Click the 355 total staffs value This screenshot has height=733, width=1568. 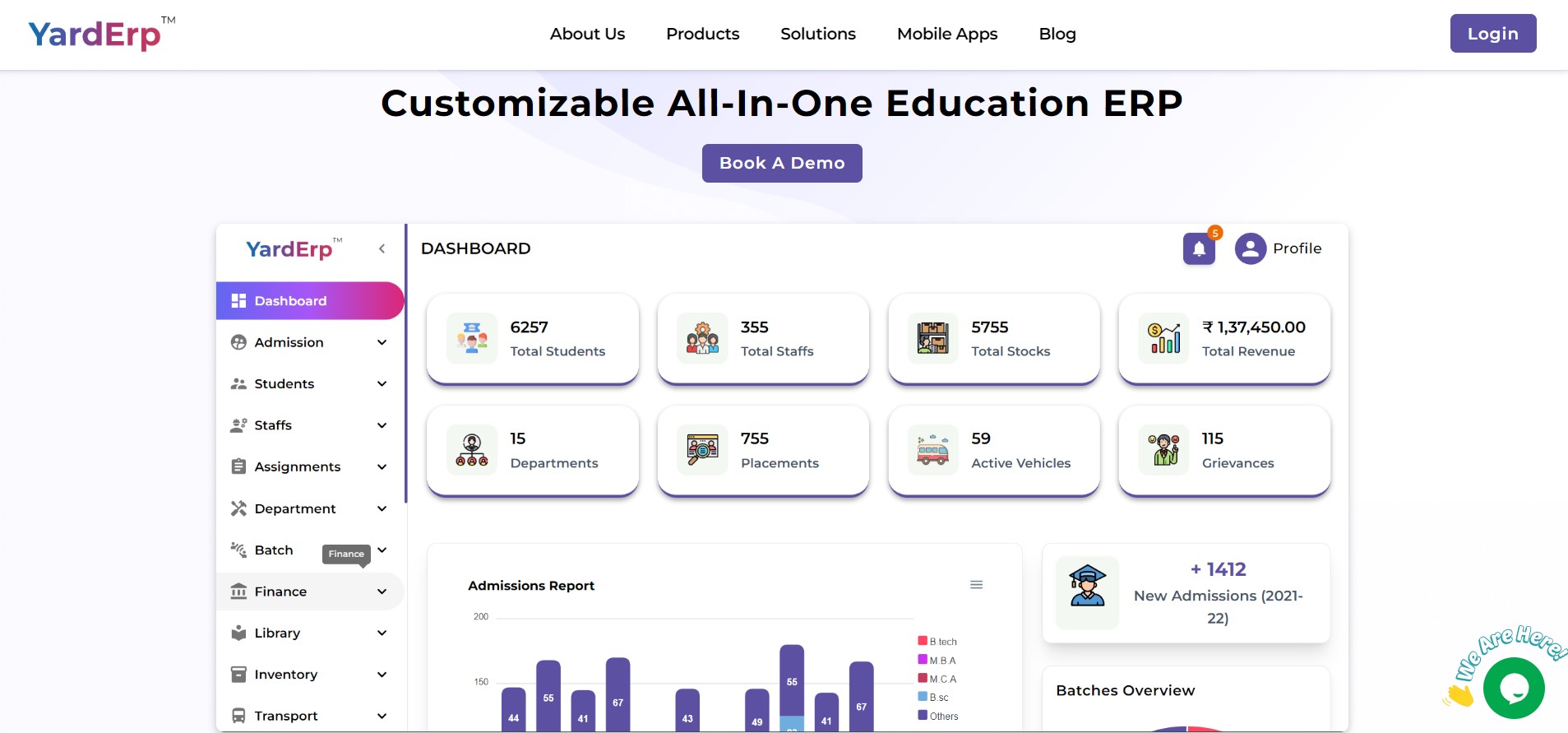click(x=755, y=327)
